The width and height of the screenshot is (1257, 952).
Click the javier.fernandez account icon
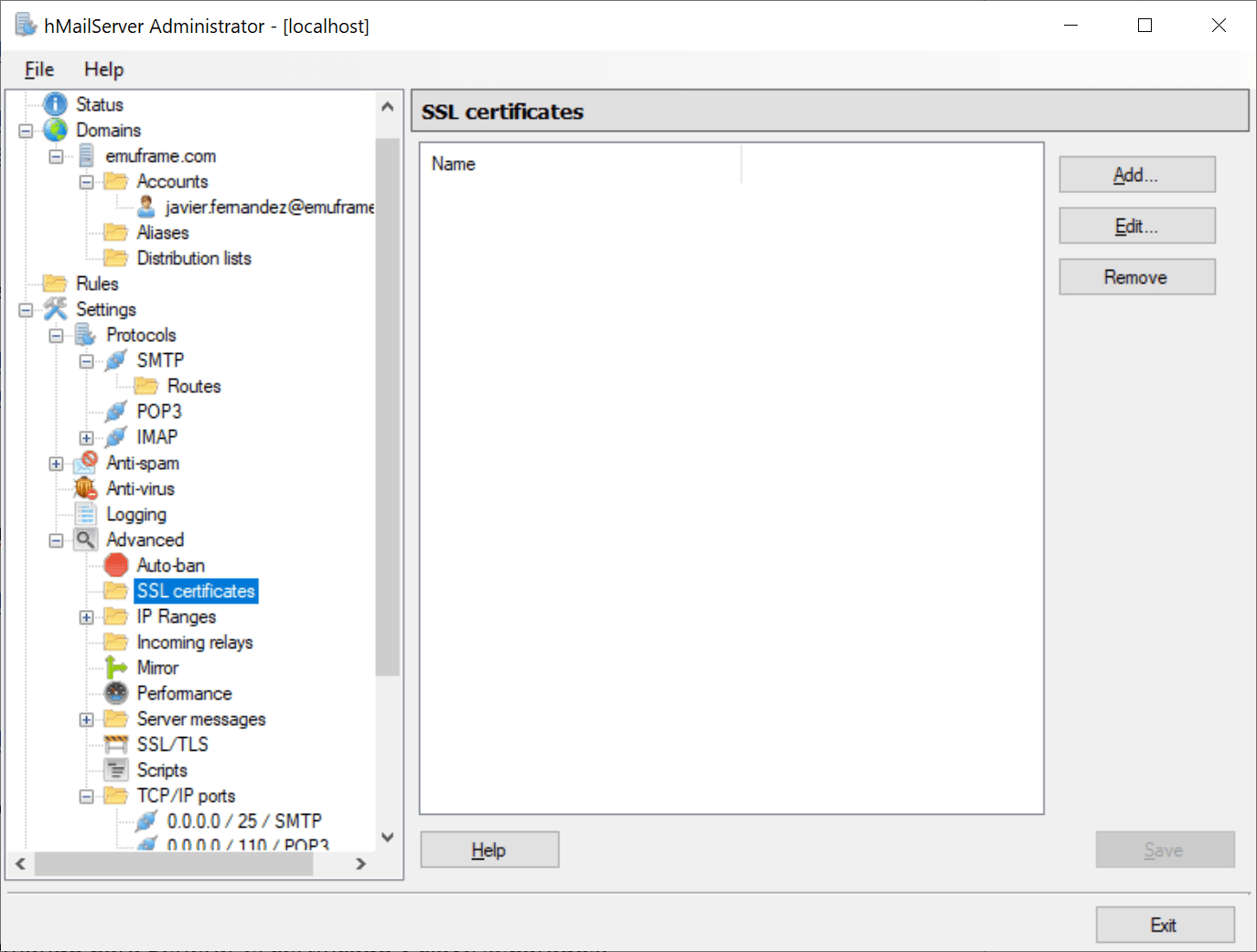click(145, 207)
